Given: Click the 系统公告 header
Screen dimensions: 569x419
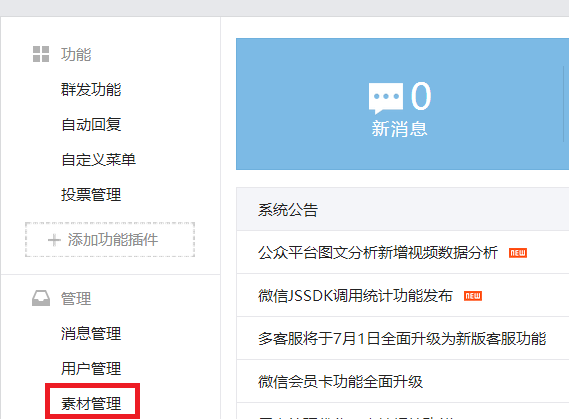Looking at the screenshot, I should click(288, 210).
